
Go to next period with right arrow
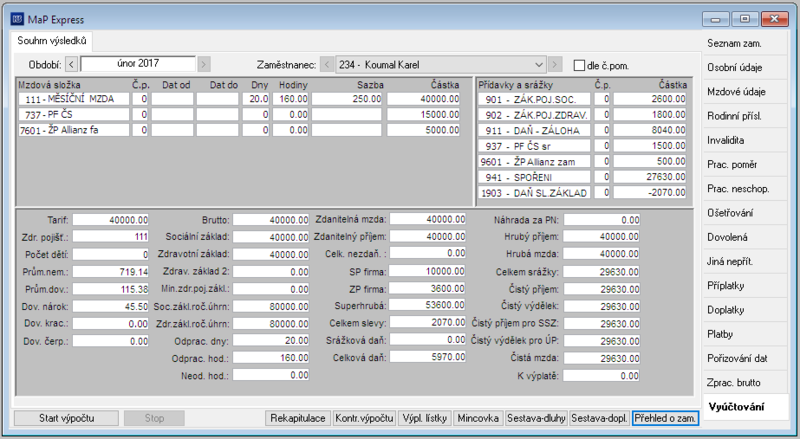[x=204, y=64]
